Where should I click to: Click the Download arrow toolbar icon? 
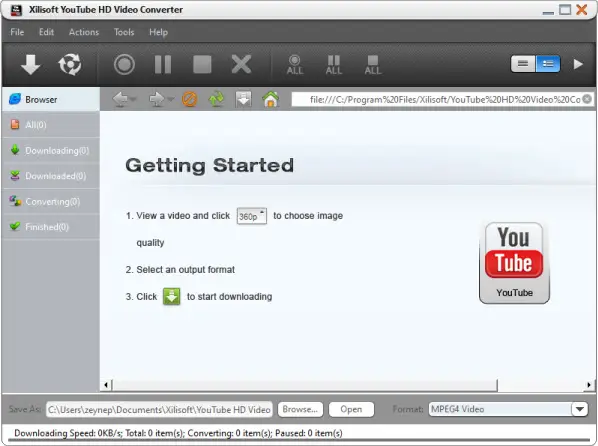pyautogui.click(x=31, y=64)
